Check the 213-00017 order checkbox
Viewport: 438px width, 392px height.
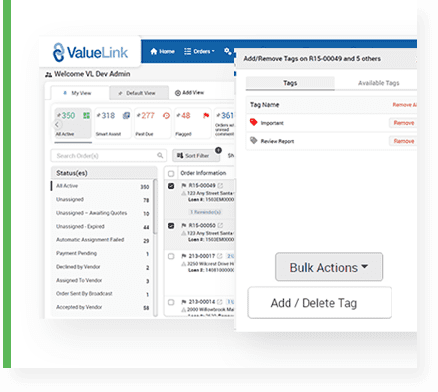pyautogui.click(x=171, y=256)
